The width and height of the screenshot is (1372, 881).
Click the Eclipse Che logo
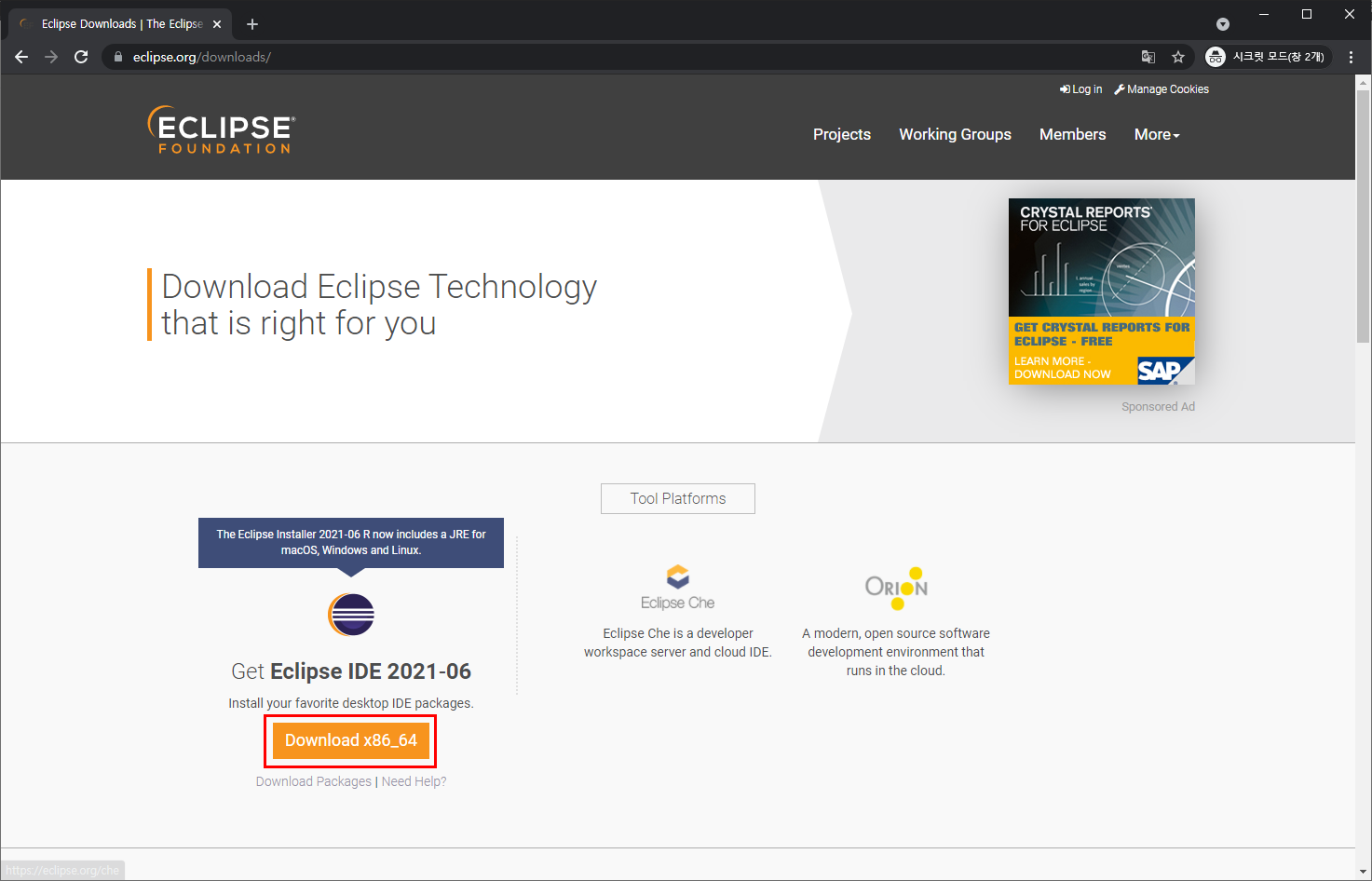tap(678, 587)
